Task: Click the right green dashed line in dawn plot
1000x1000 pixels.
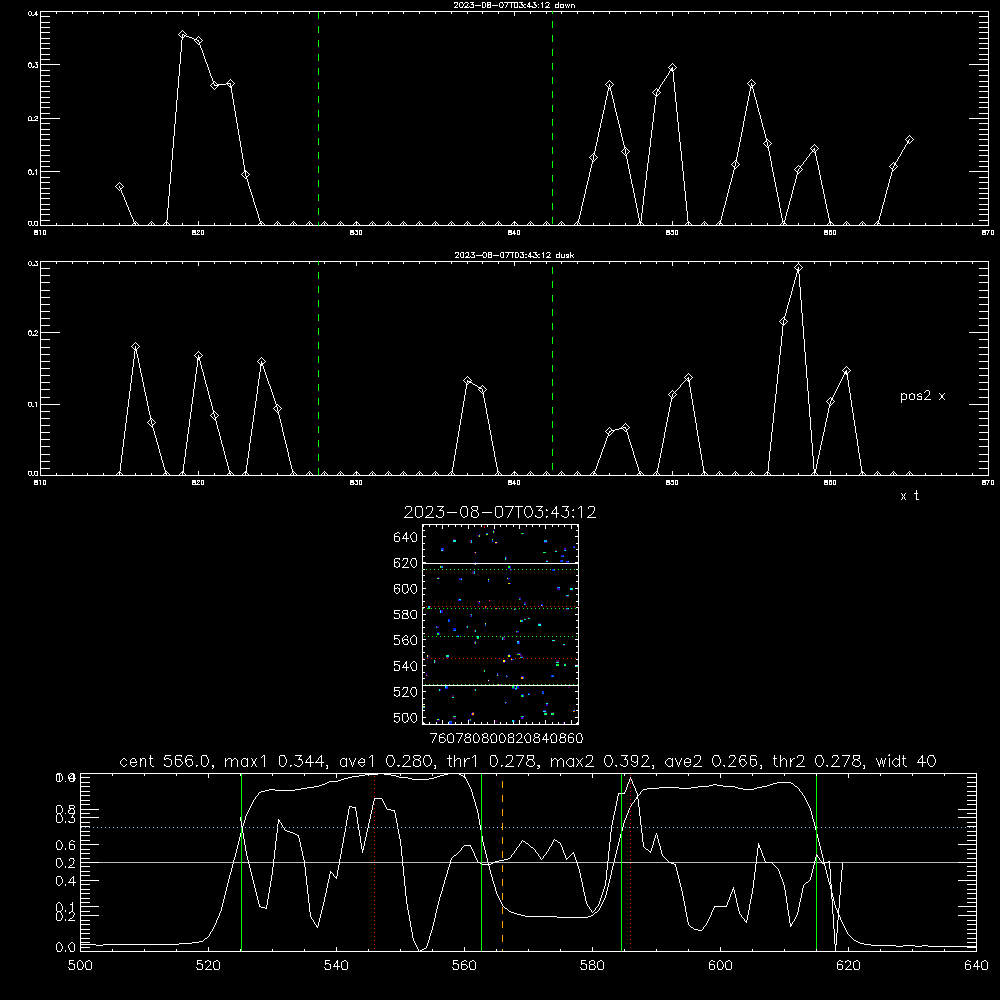Action: (x=552, y=118)
